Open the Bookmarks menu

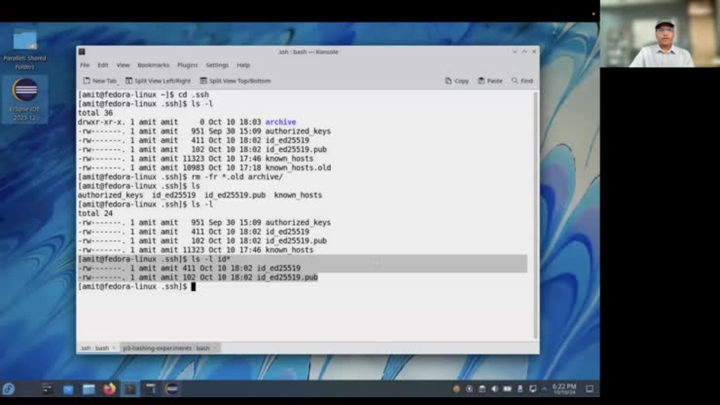point(153,65)
